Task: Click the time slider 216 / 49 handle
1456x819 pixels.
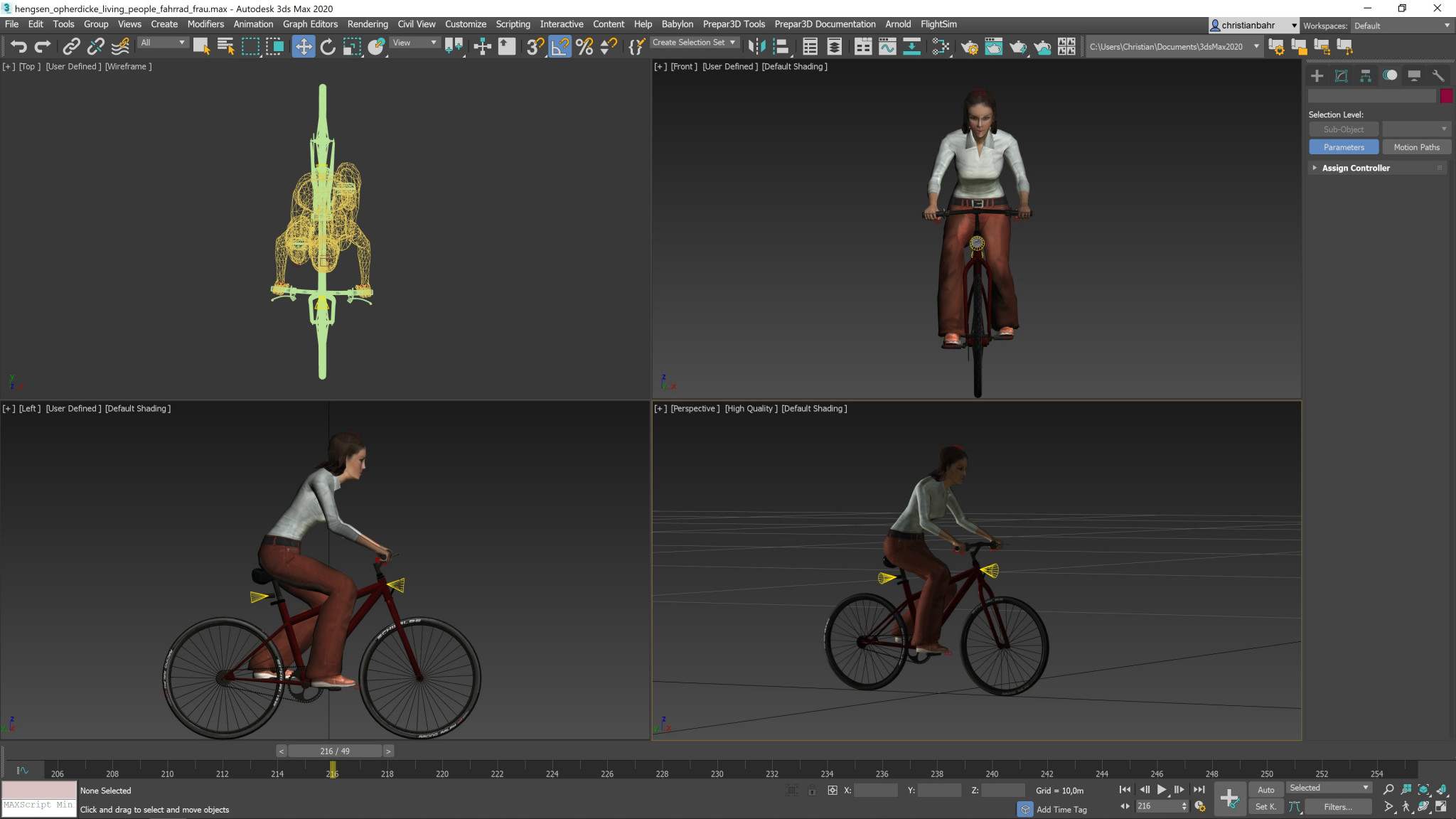Action: tap(335, 751)
